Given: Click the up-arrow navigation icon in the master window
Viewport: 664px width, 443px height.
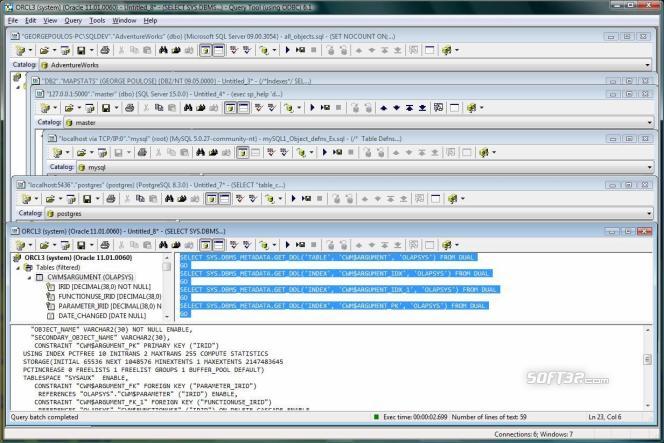Looking at the screenshot, I should 383,108.
